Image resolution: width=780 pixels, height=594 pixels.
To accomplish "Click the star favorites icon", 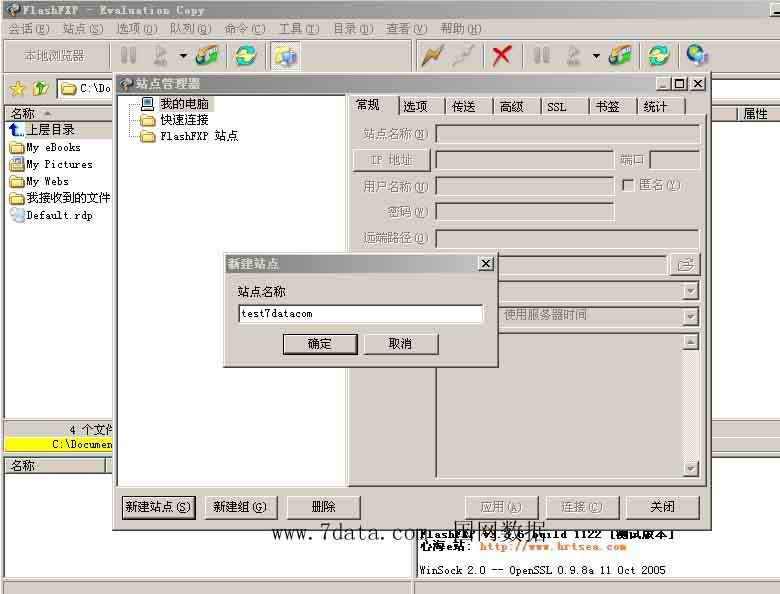I will pyautogui.click(x=17, y=89).
